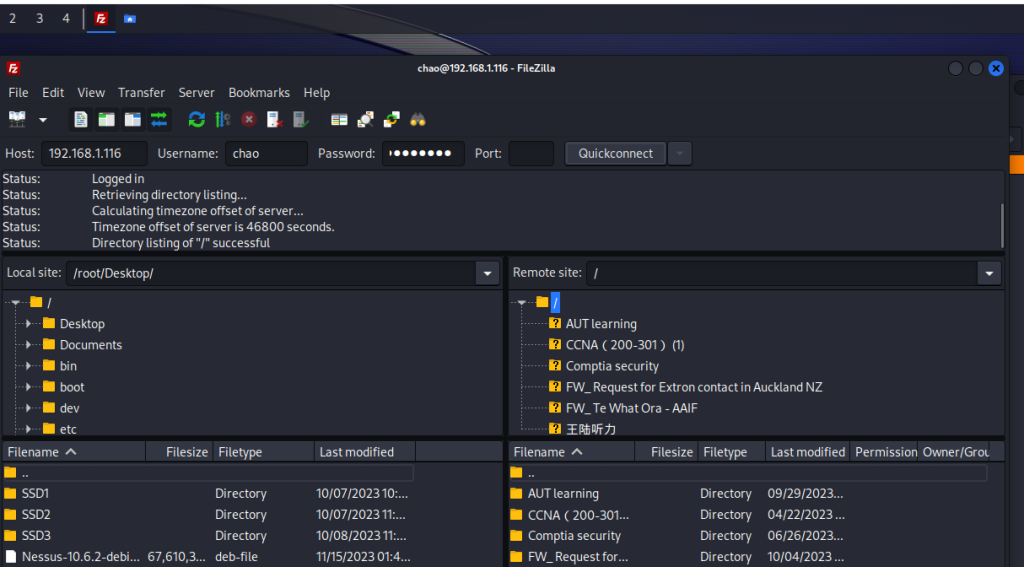Click the Username input field
This screenshot has width=1024, height=567.
pos(266,154)
